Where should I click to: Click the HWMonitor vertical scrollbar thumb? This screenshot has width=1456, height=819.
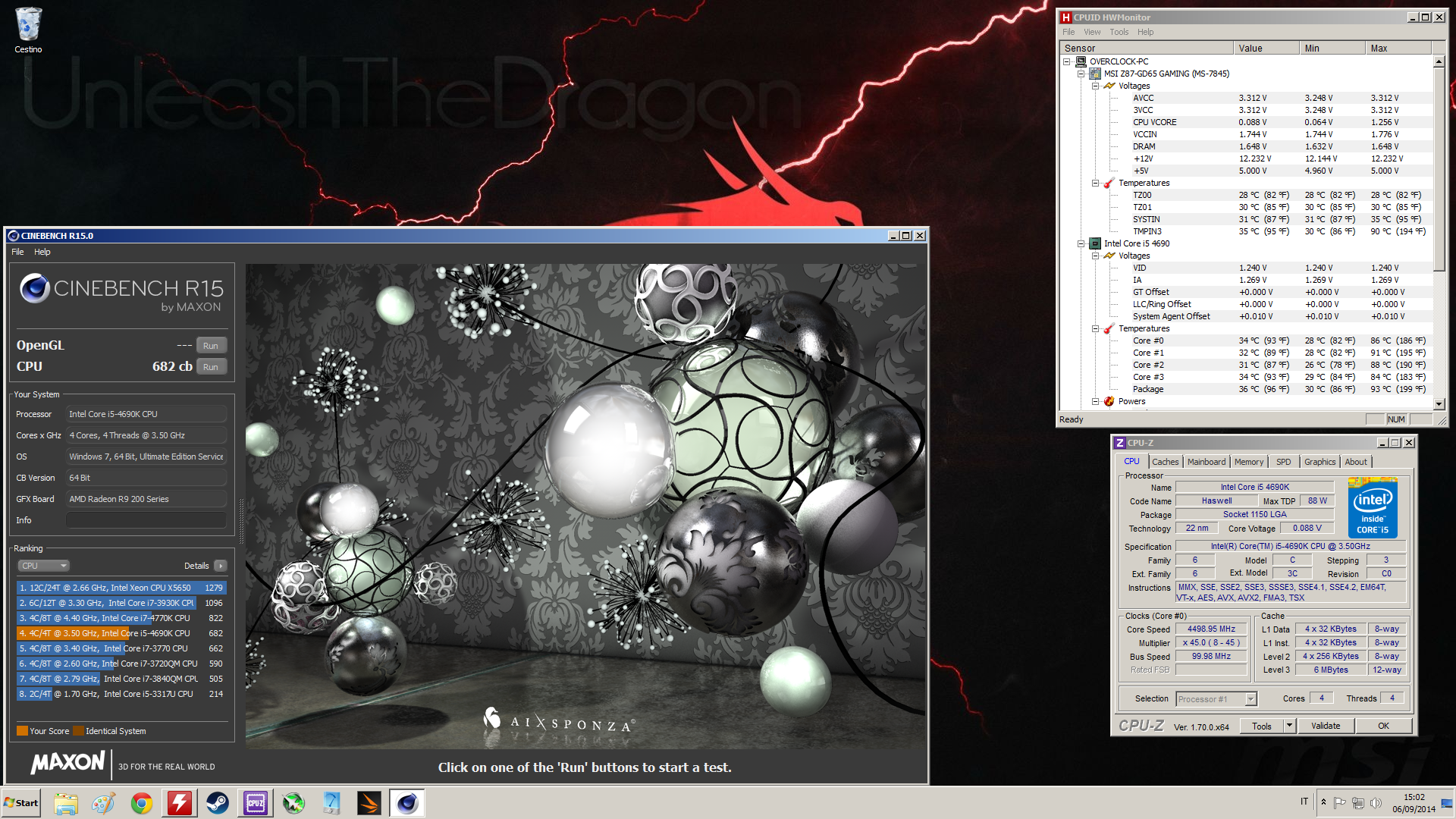click(1439, 170)
